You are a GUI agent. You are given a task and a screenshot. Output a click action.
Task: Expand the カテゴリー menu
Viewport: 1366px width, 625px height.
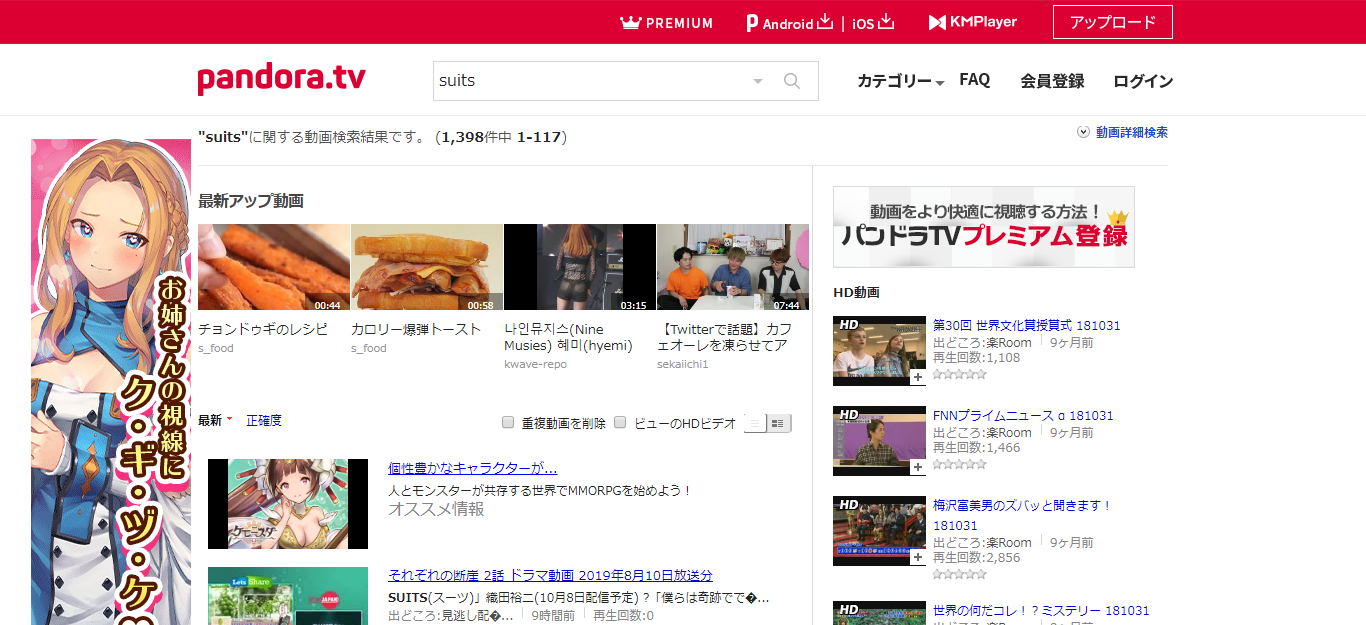900,81
